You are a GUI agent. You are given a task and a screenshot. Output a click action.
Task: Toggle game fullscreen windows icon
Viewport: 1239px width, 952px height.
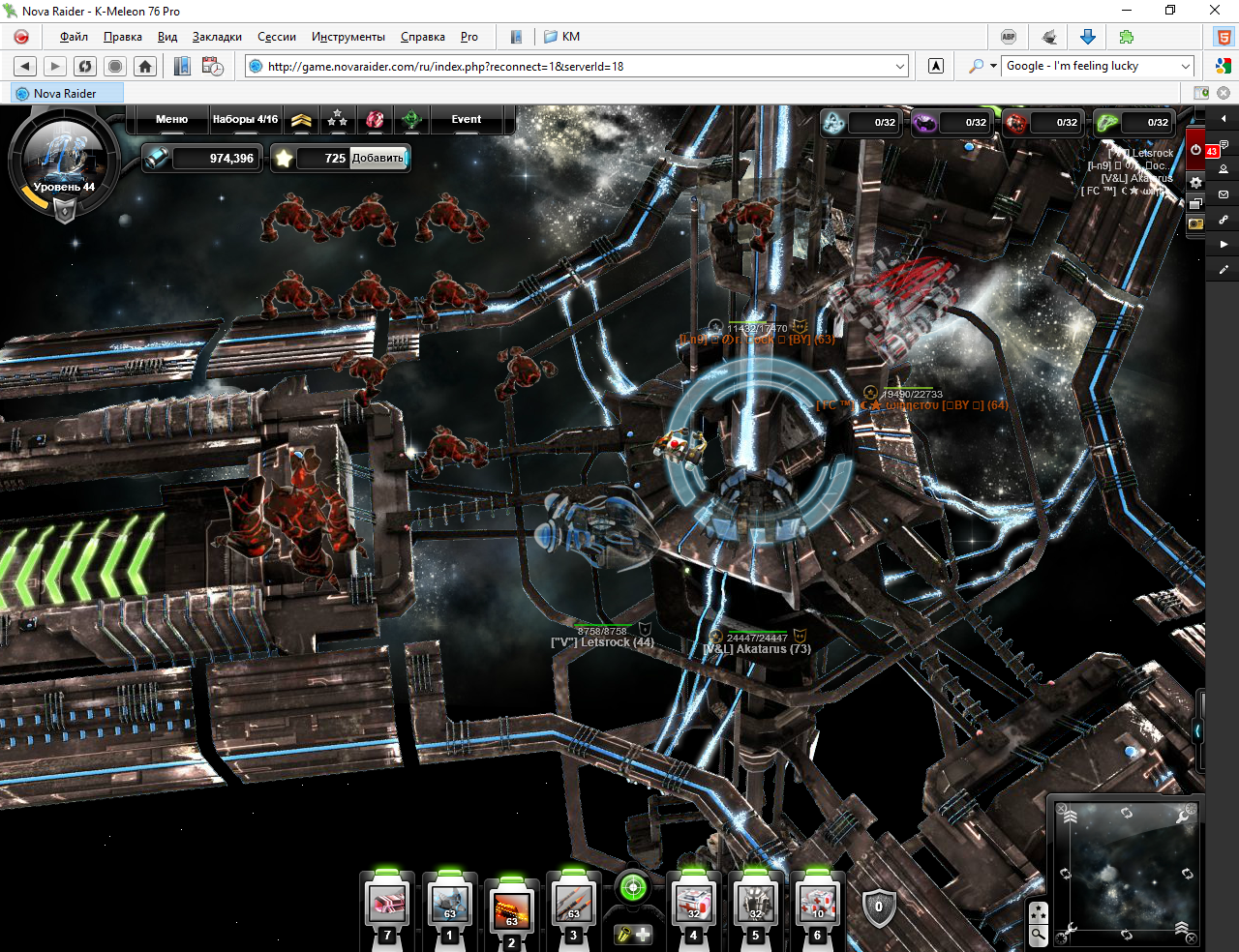pos(1196,203)
